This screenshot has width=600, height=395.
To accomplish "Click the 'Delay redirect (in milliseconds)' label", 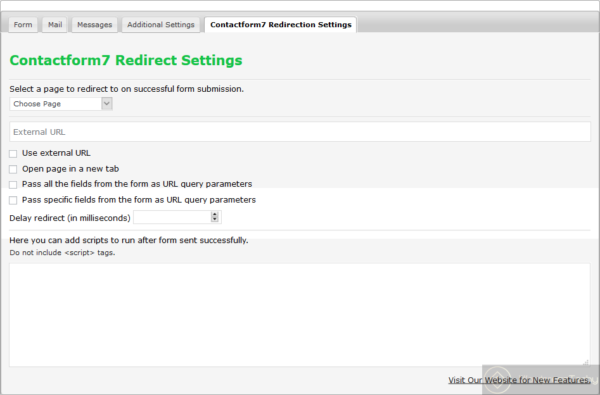I will click(70, 218).
